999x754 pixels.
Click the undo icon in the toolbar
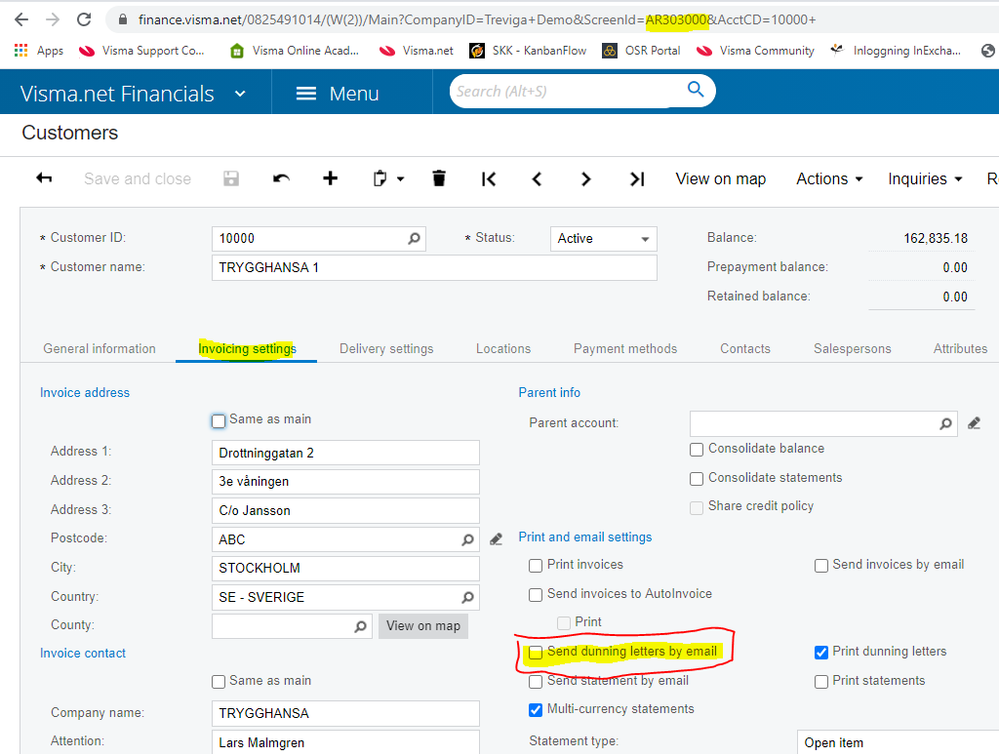click(281, 178)
